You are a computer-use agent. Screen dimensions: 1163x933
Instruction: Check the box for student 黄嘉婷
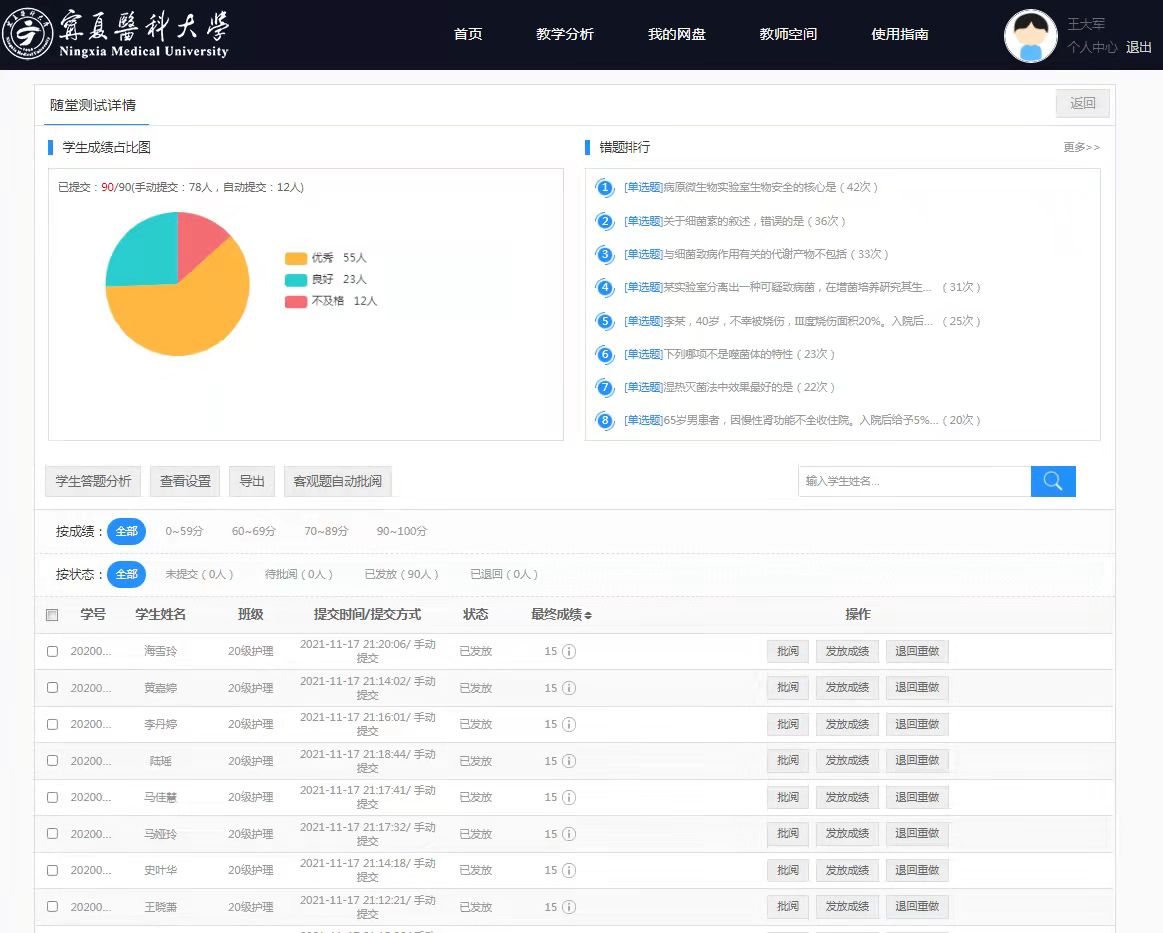click(52, 688)
